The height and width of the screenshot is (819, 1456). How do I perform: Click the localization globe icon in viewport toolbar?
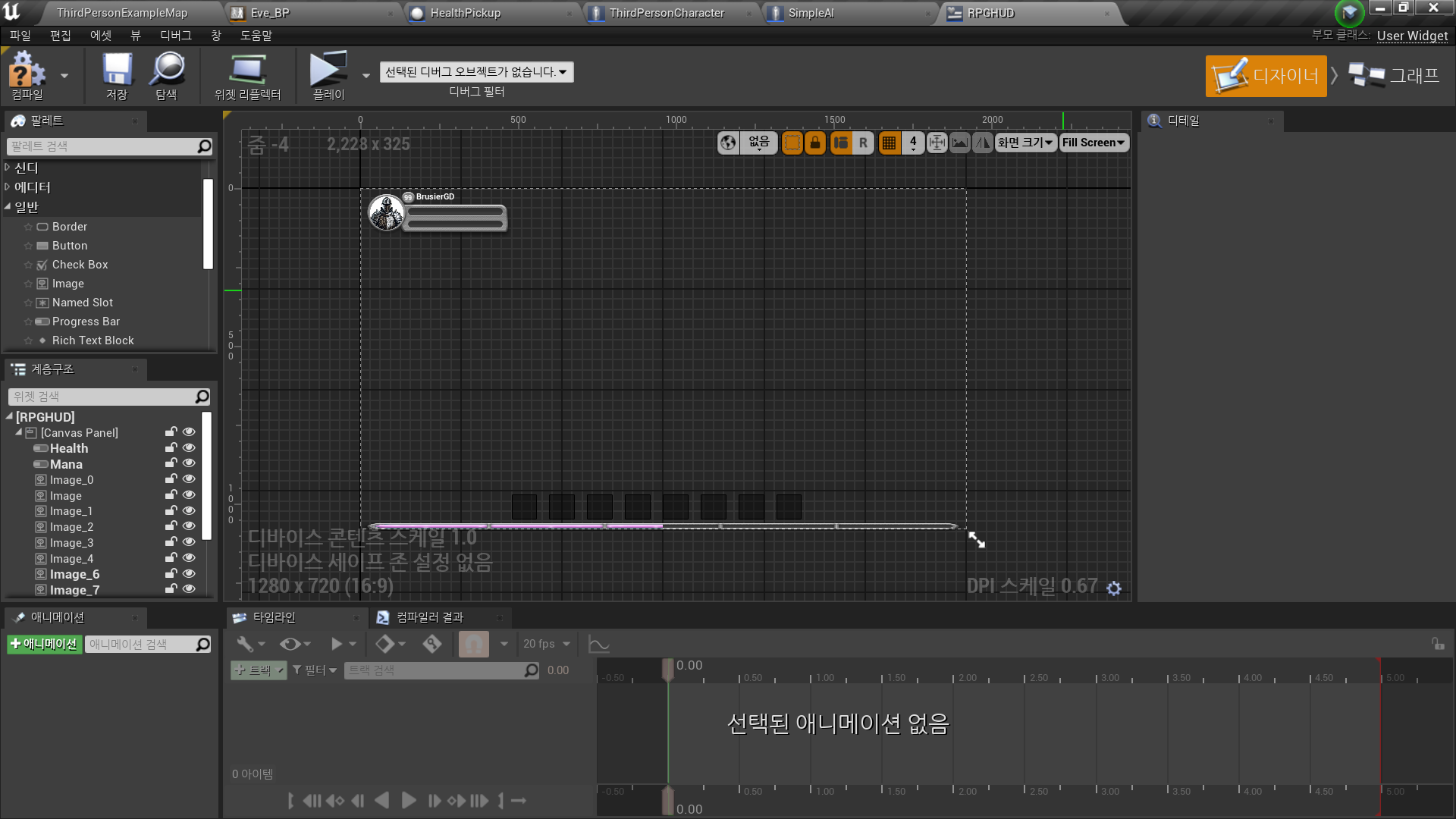[728, 143]
